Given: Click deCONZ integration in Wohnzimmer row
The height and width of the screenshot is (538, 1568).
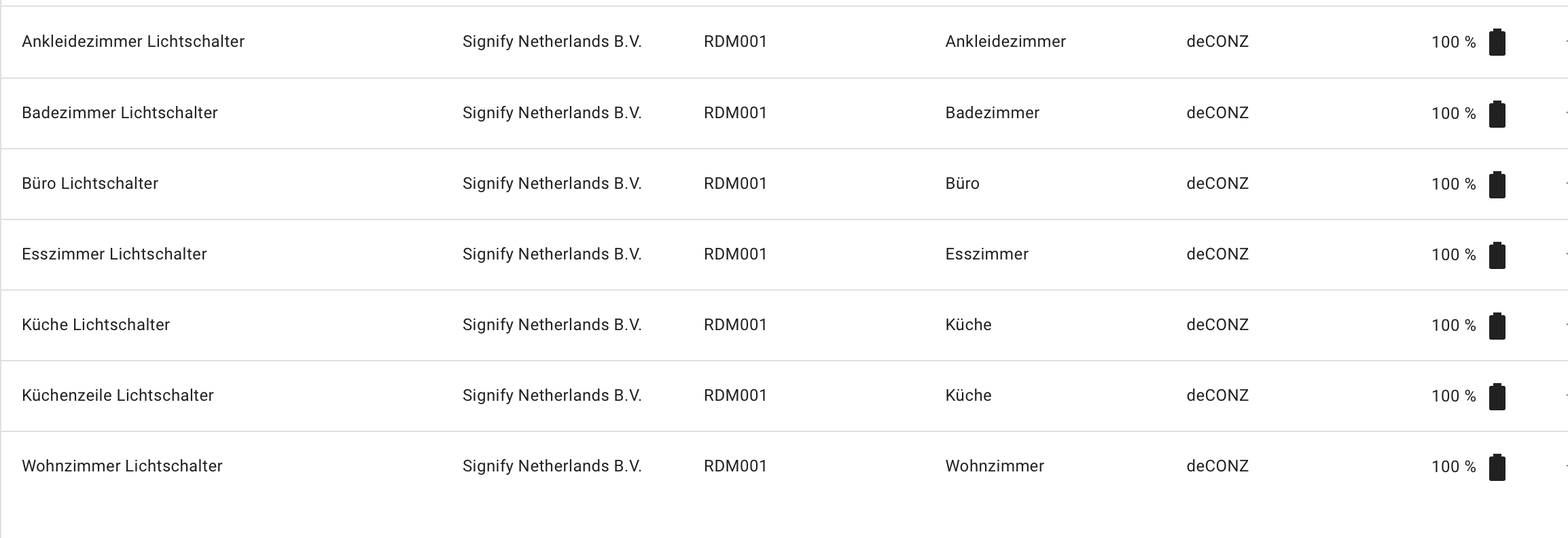Looking at the screenshot, I should tap(1217, 466).
